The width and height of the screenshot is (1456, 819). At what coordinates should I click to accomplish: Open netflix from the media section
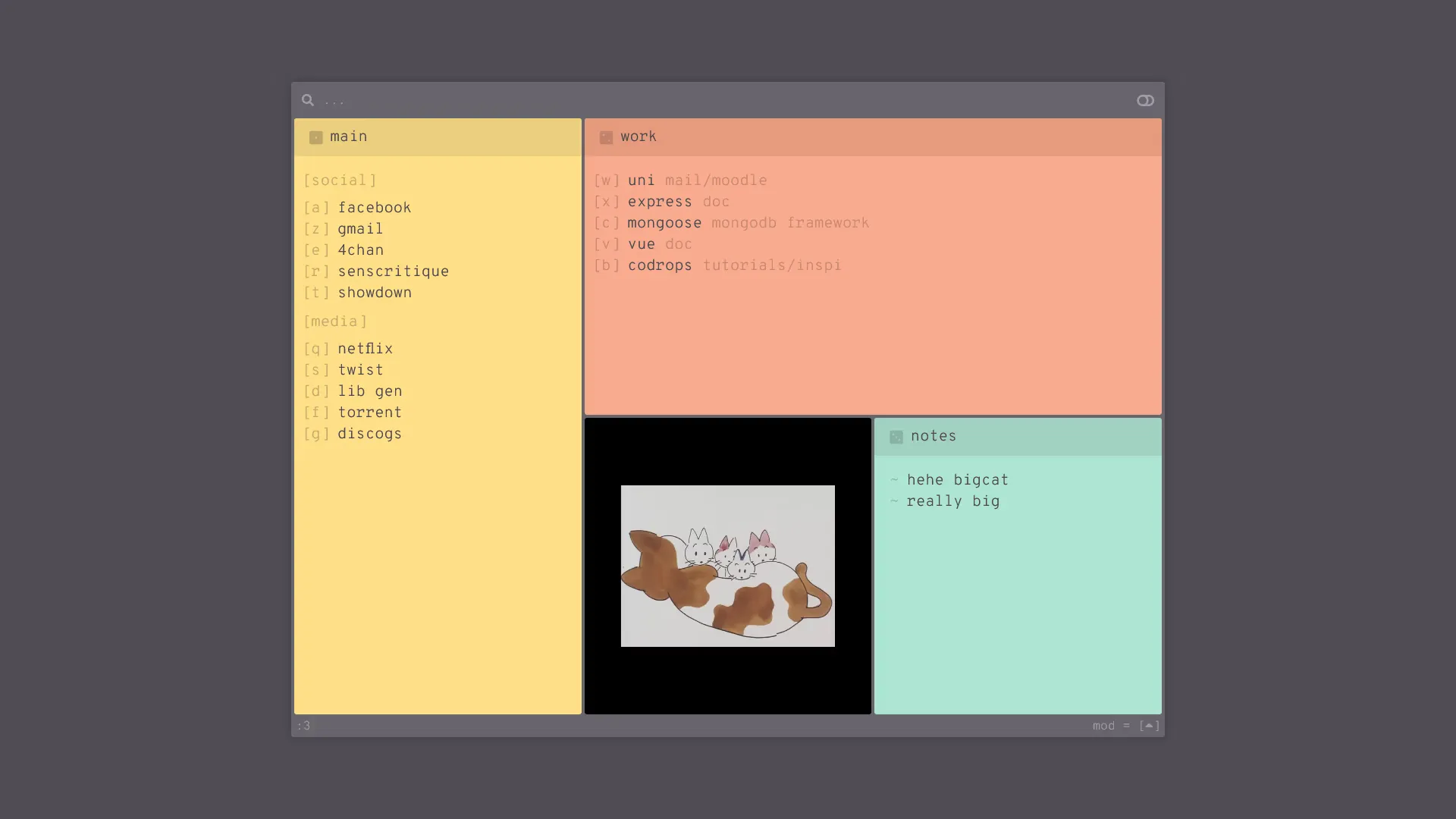tap(365, 349)
